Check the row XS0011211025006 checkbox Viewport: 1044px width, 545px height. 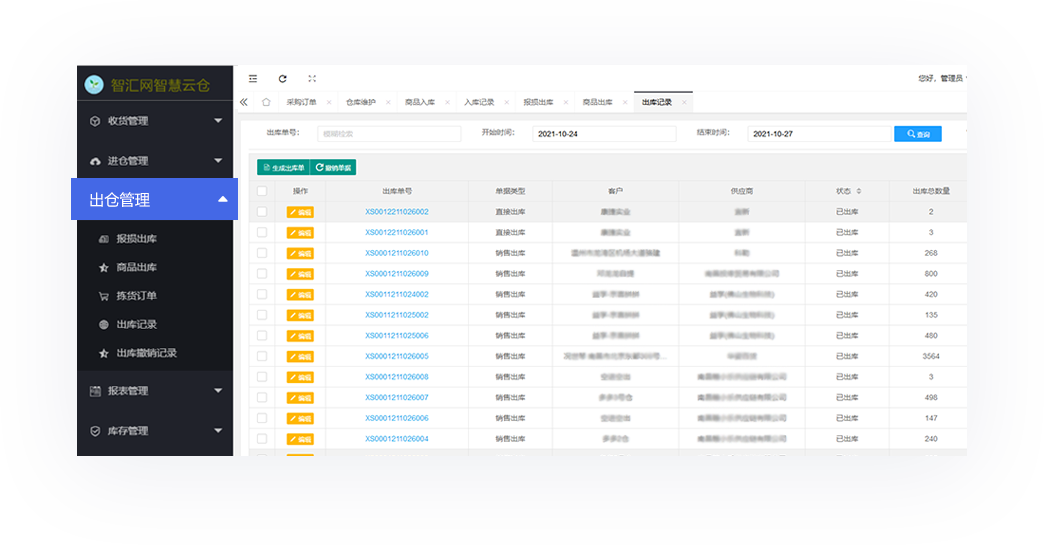[262, 335]
